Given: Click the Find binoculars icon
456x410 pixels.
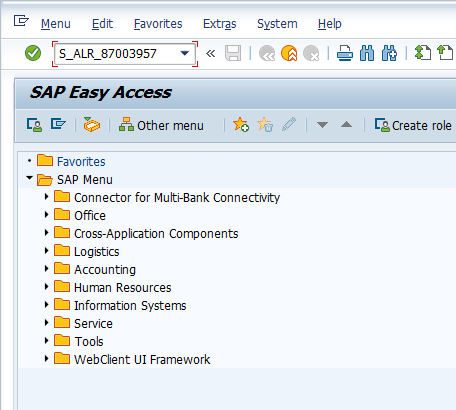Looking at the screenshot, I should point(367,53).
